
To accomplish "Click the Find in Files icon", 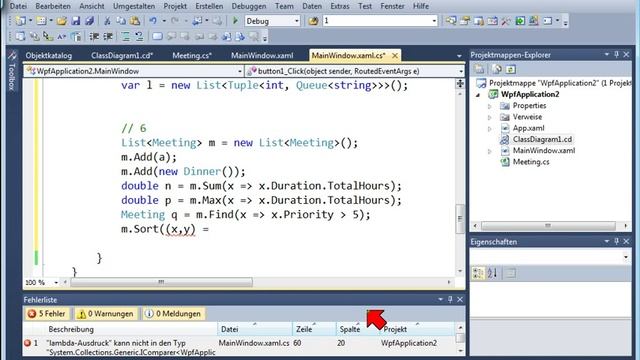I will point(313,21).
